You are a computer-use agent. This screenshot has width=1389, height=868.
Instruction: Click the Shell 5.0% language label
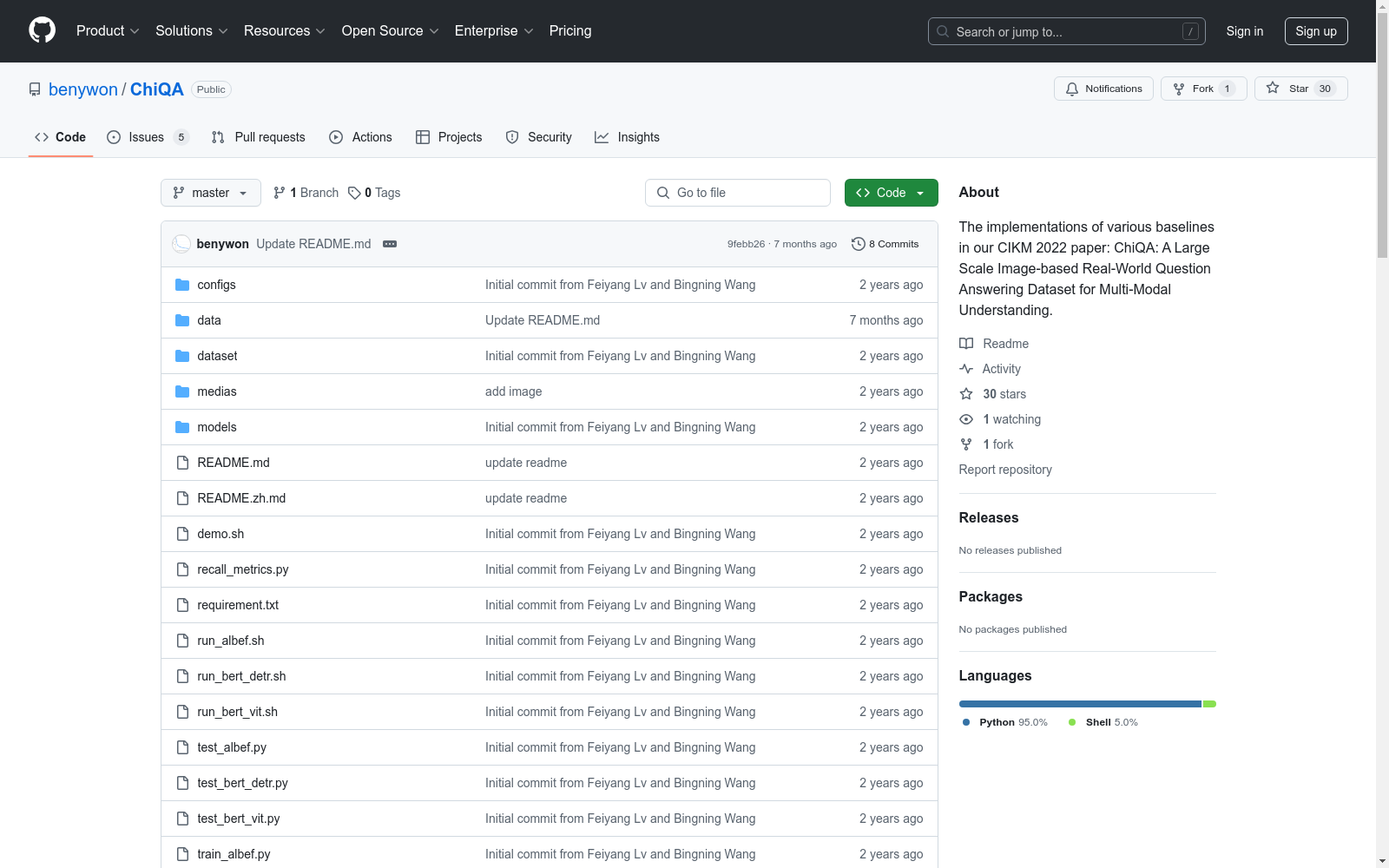(1103, 722)
